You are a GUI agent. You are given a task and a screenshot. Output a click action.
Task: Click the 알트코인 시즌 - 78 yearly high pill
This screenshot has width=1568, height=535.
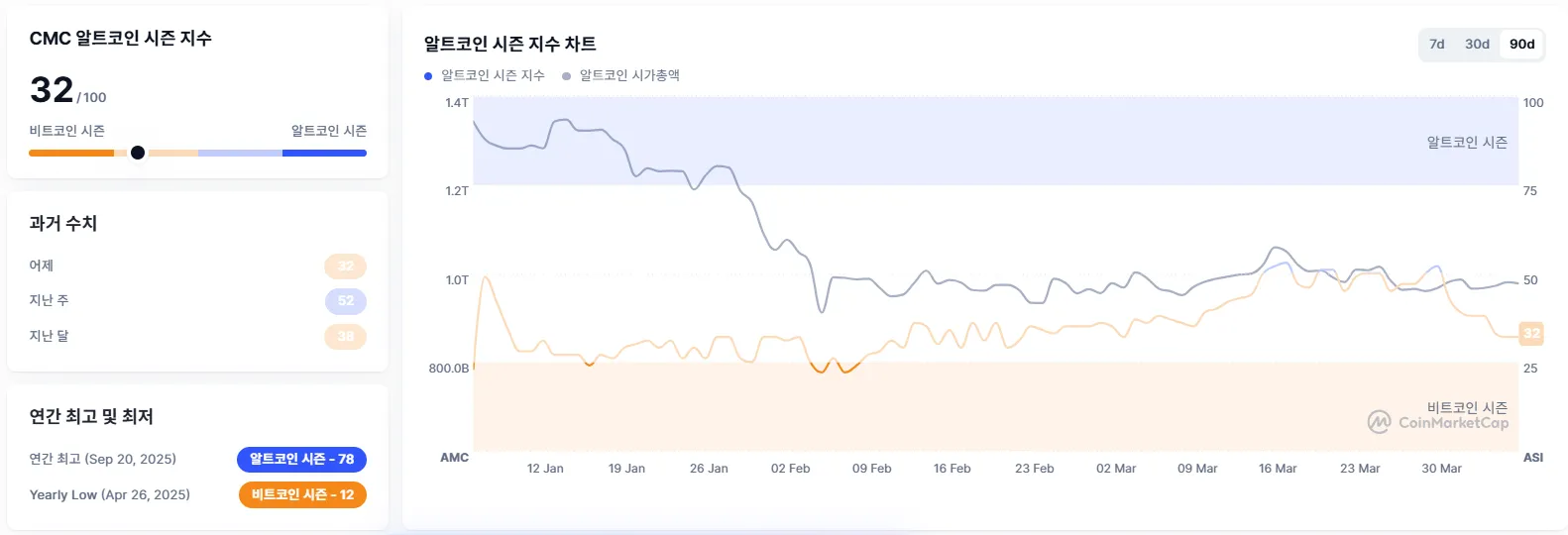coord(301,459)
